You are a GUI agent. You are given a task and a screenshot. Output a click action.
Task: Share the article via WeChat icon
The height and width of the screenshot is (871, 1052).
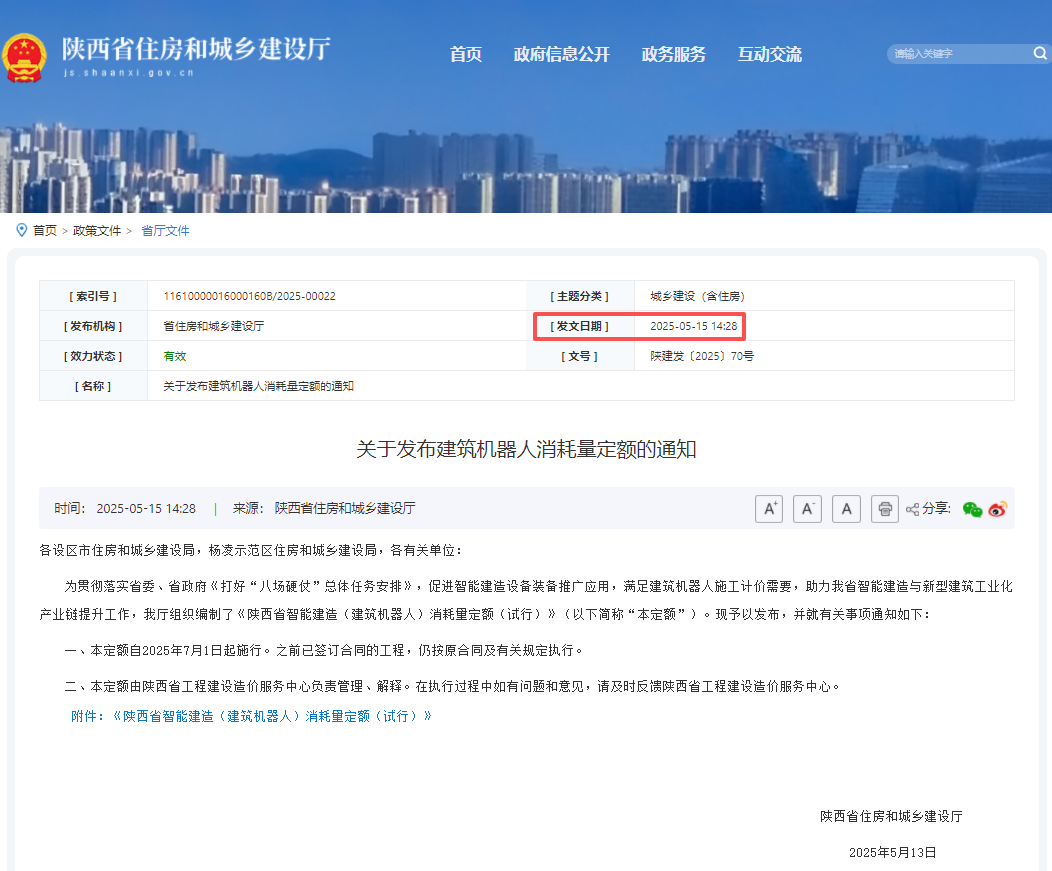[972, 509]
